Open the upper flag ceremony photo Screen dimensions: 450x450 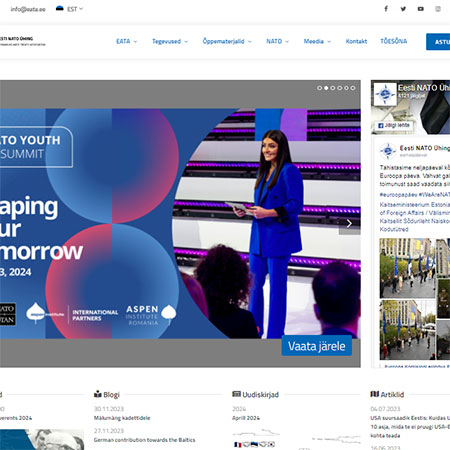[x=407, y=268]
